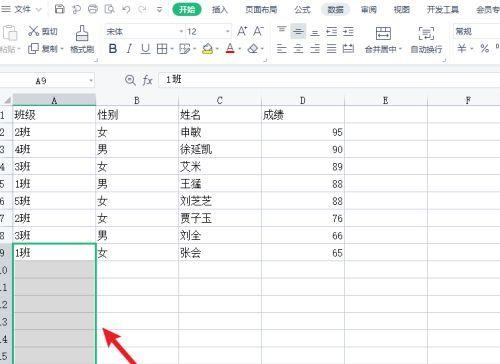Toggle vertical middle alignment

pos(298,32)
